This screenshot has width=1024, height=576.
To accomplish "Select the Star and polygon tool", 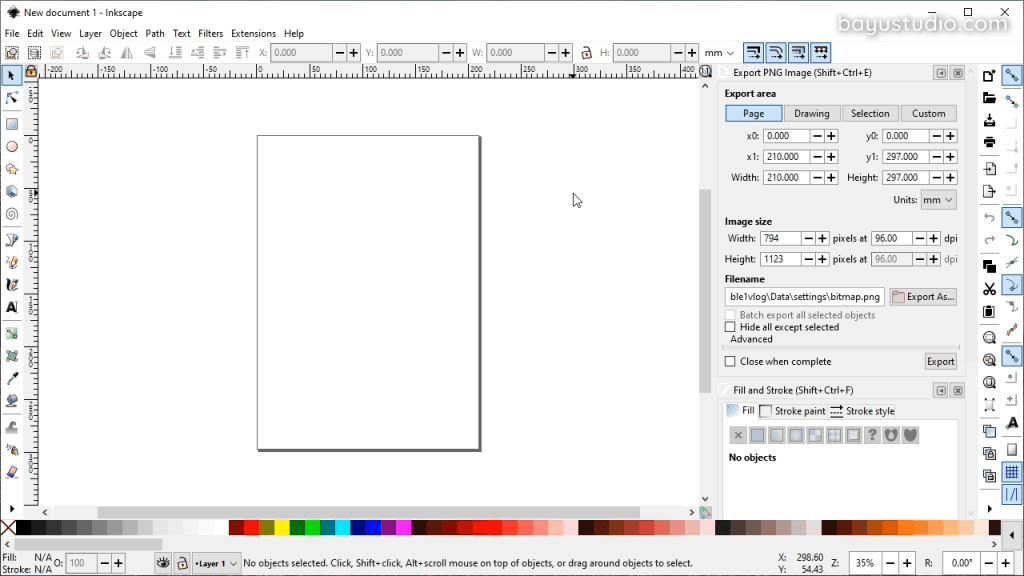I will point(12,169).
